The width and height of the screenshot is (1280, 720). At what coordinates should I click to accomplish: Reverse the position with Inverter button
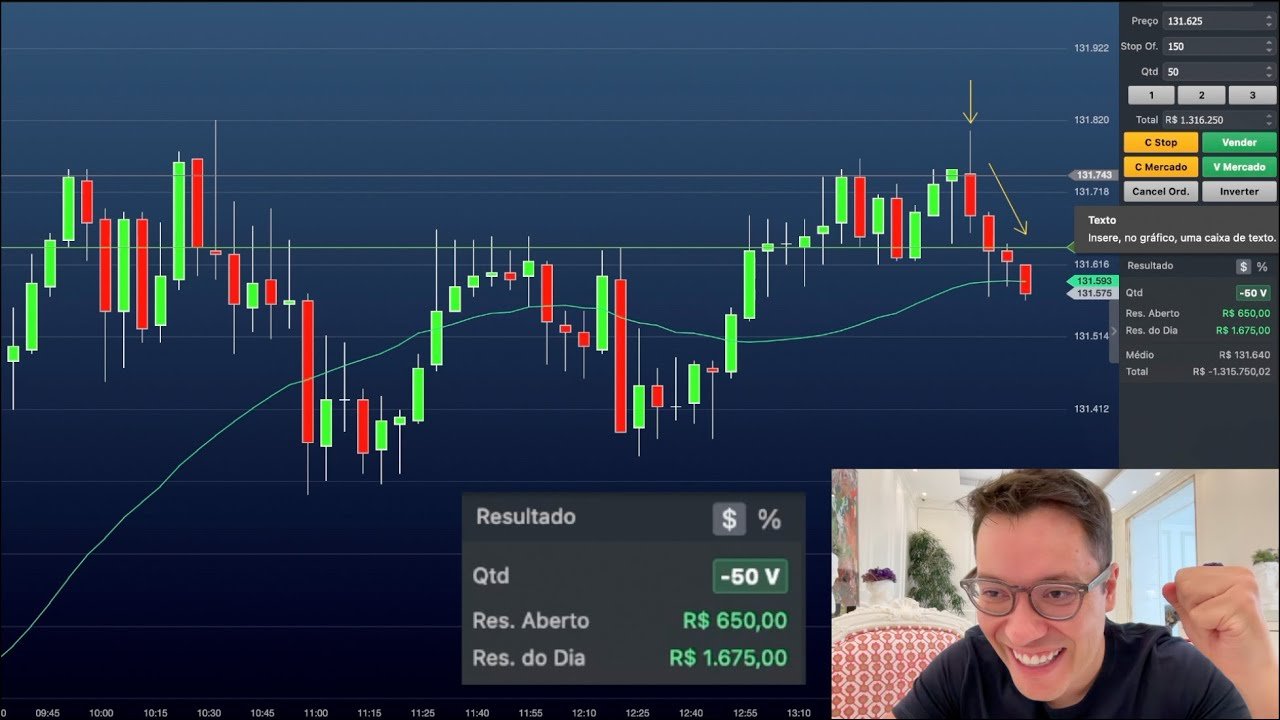[x=1239, y=191]
